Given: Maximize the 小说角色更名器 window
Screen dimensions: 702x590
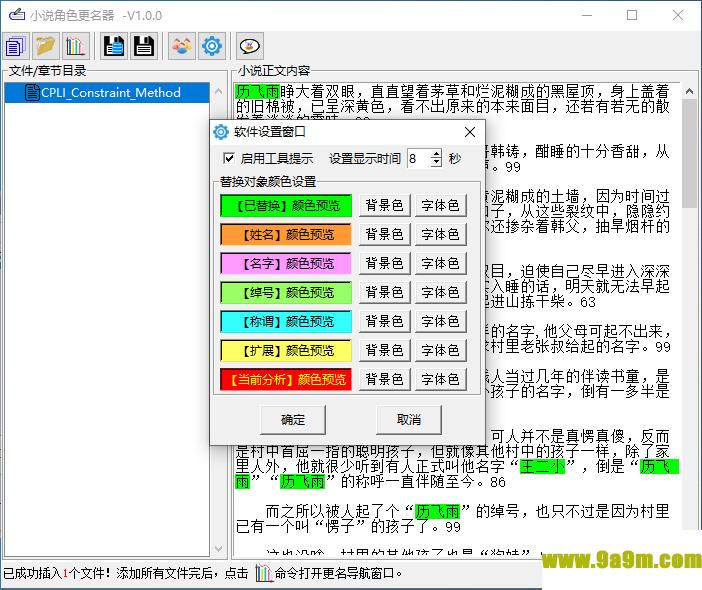Looking at the screenshot, I should click(632, 15).
